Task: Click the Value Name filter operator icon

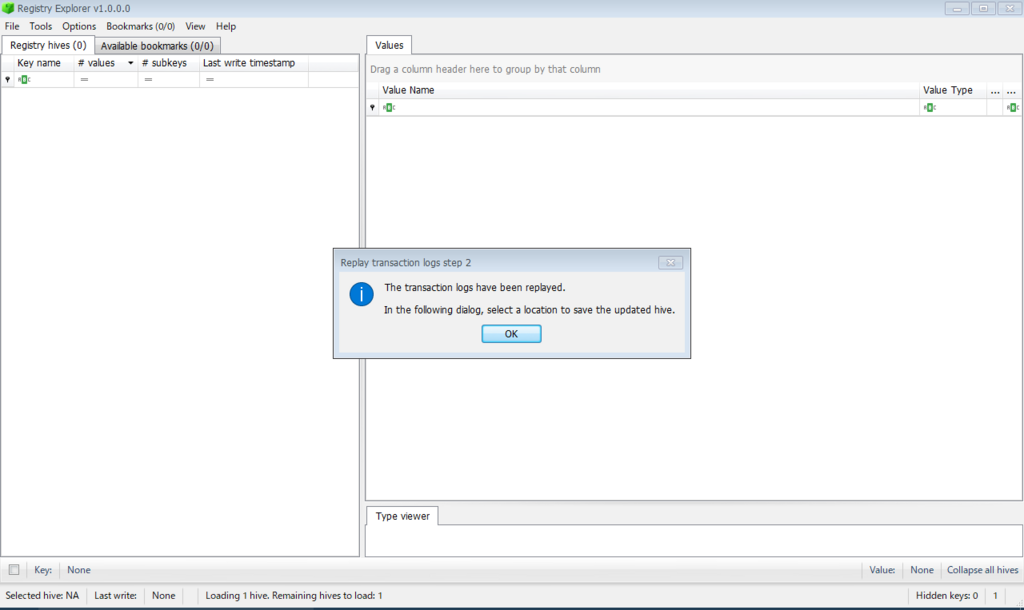Action: [389, 107]
